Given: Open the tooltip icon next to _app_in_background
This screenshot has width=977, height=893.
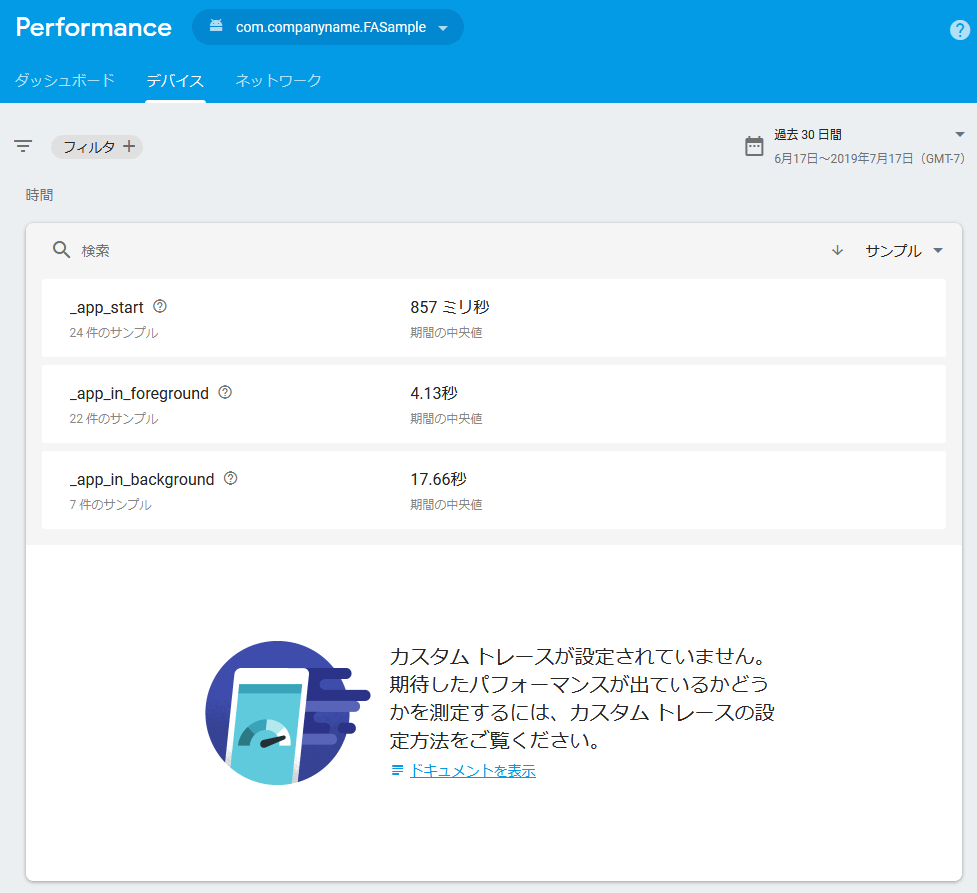Looking at the screenshot, I should tap(230, 479).
